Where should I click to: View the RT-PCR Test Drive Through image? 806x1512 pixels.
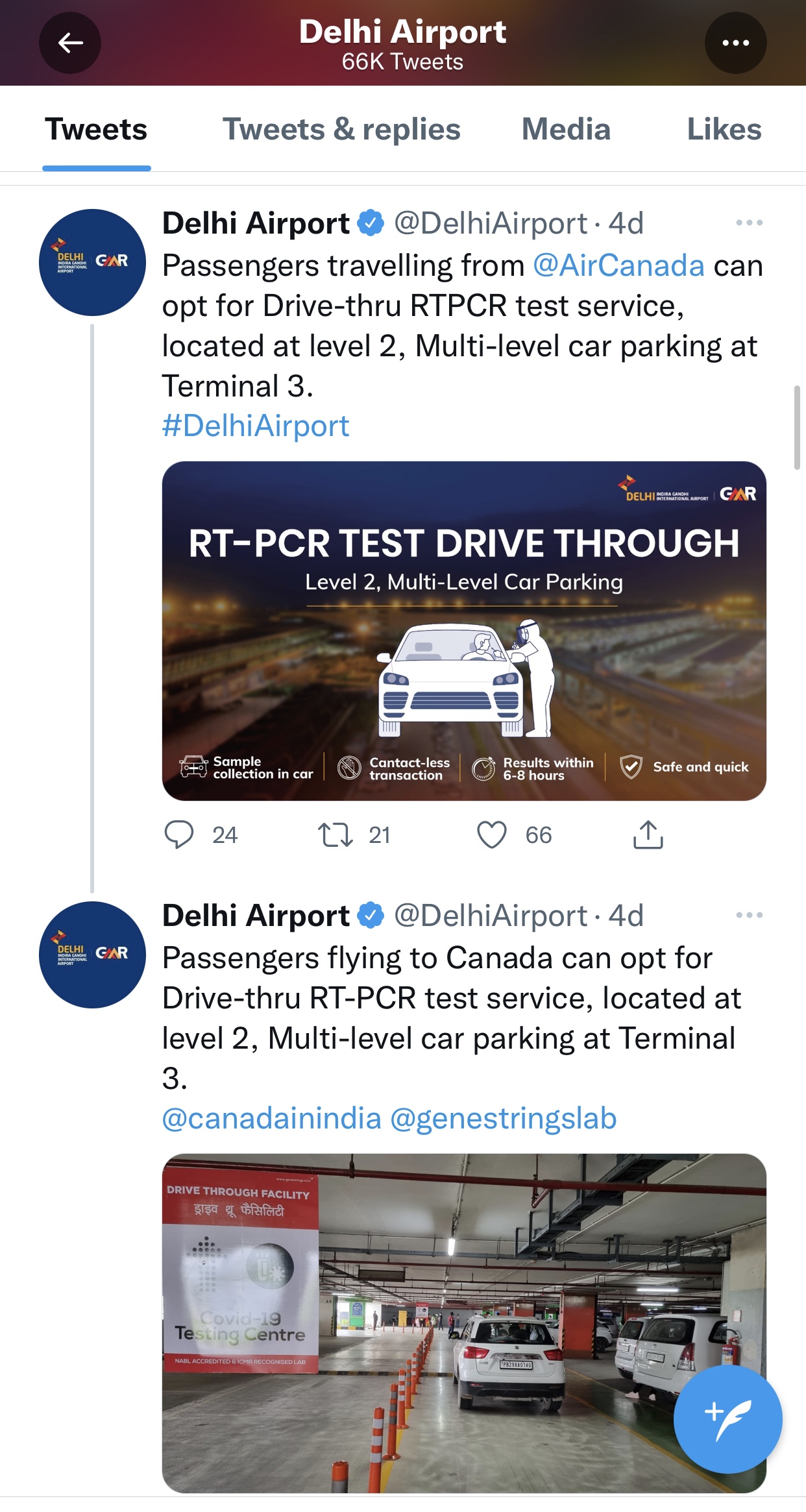[x=464, y=631]
